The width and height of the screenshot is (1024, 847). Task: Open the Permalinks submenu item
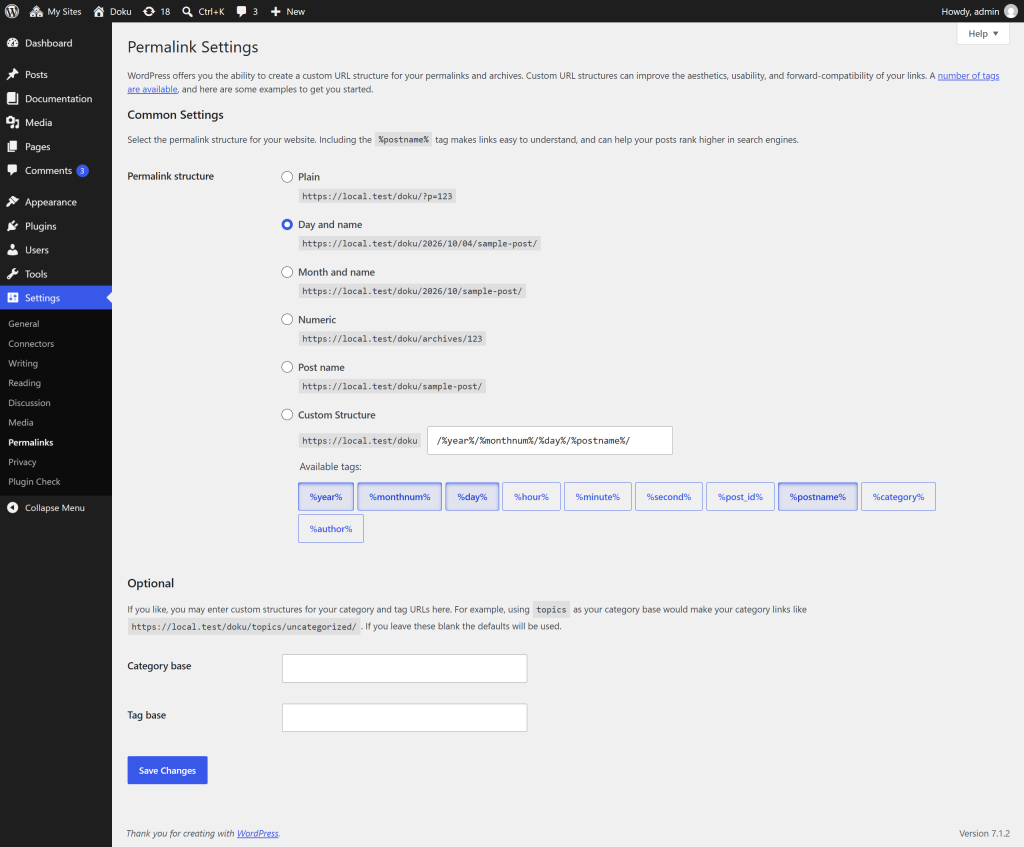point(31,442)
